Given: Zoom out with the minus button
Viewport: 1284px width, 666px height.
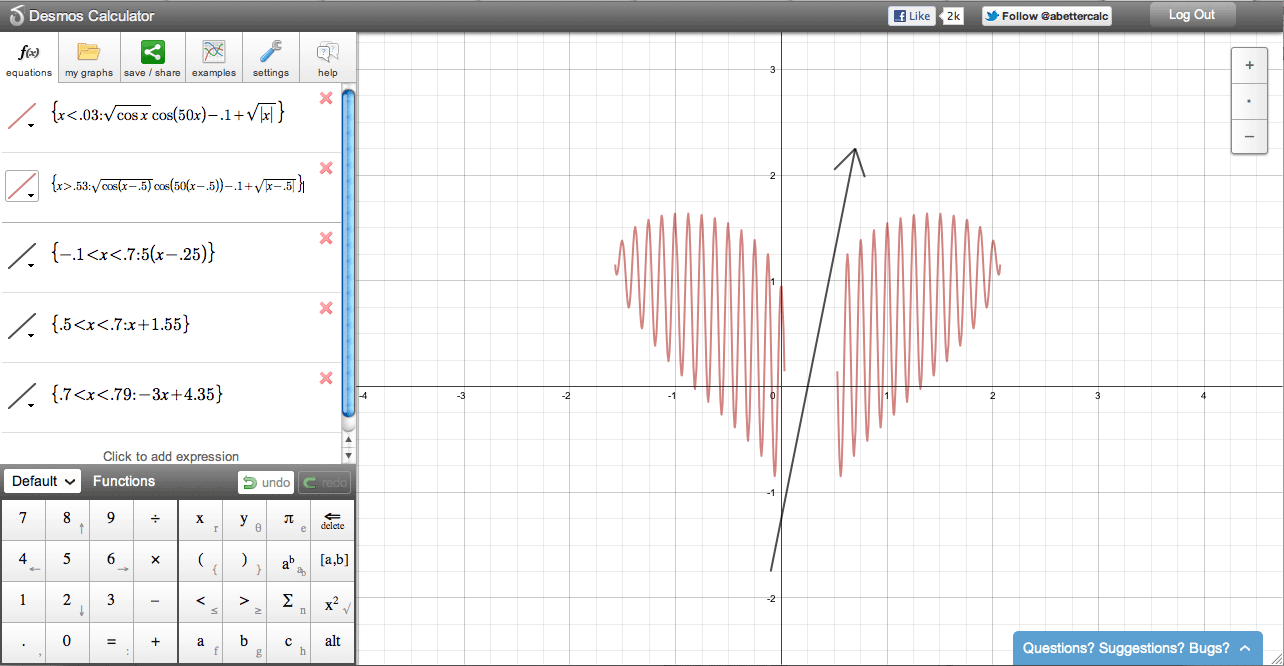Looking at the screenshot, I should [1249, 136].
